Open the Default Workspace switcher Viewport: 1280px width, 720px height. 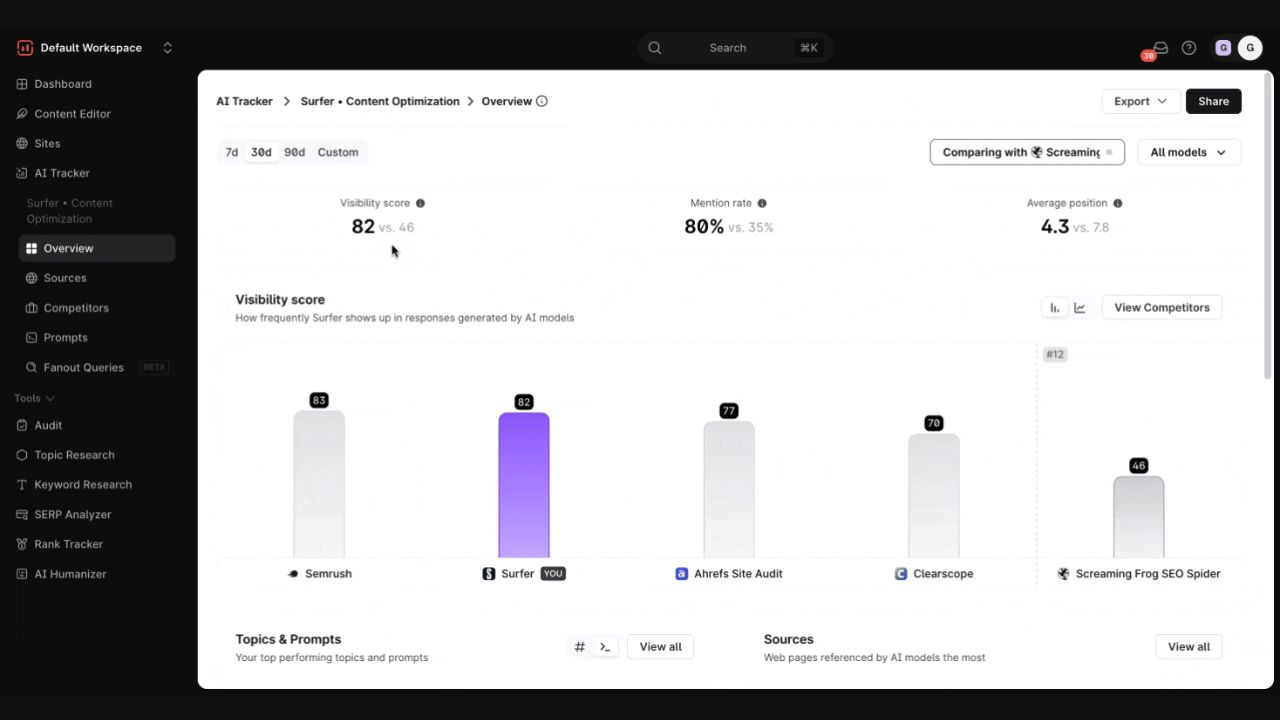pos(95,48)
